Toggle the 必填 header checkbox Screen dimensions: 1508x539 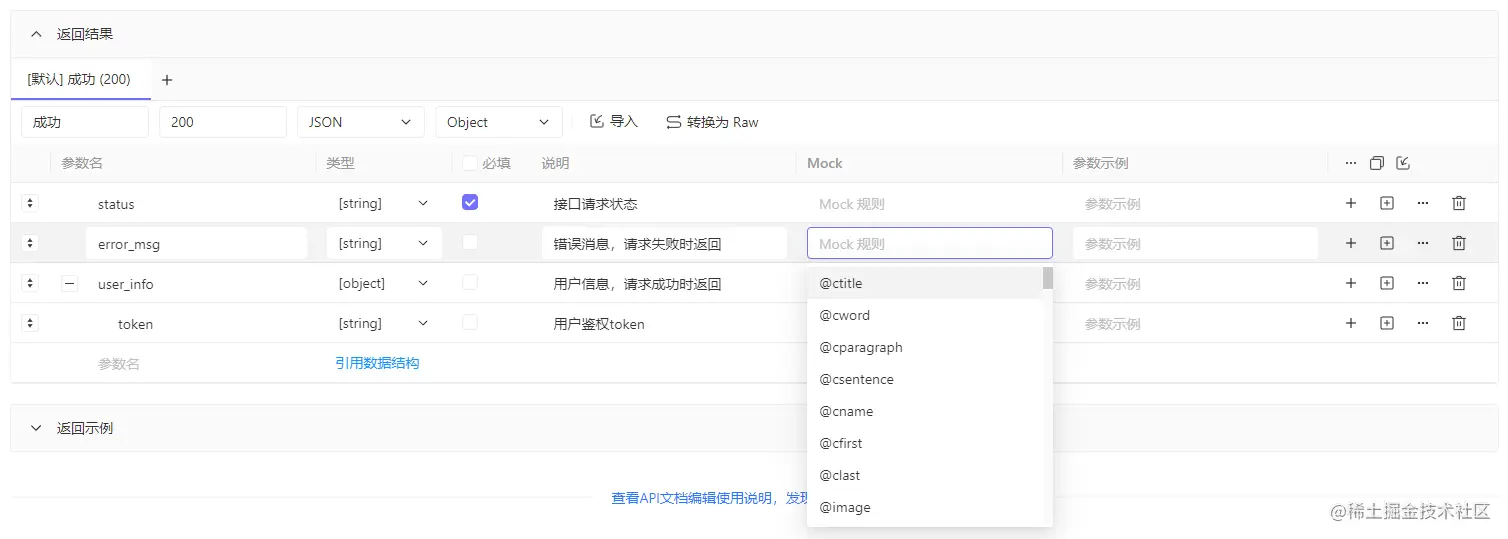click(470, 163)
